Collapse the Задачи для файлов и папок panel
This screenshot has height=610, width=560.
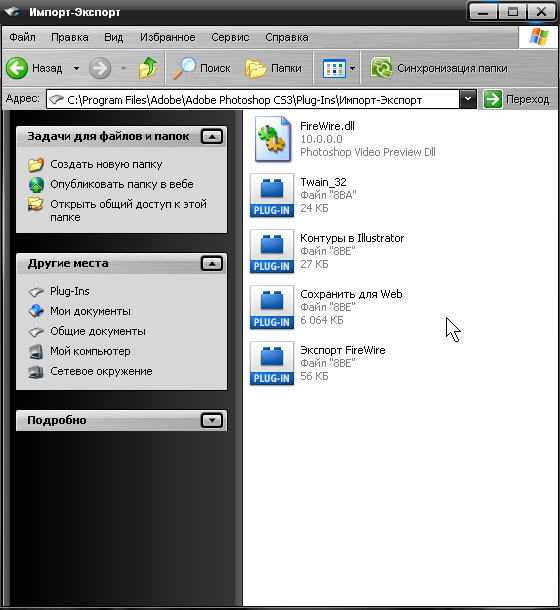[x=212, y=137]
